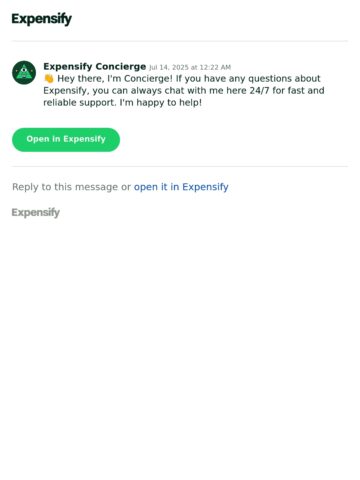
Task: Click the divider above the reply text
Action: pos(180,166)
